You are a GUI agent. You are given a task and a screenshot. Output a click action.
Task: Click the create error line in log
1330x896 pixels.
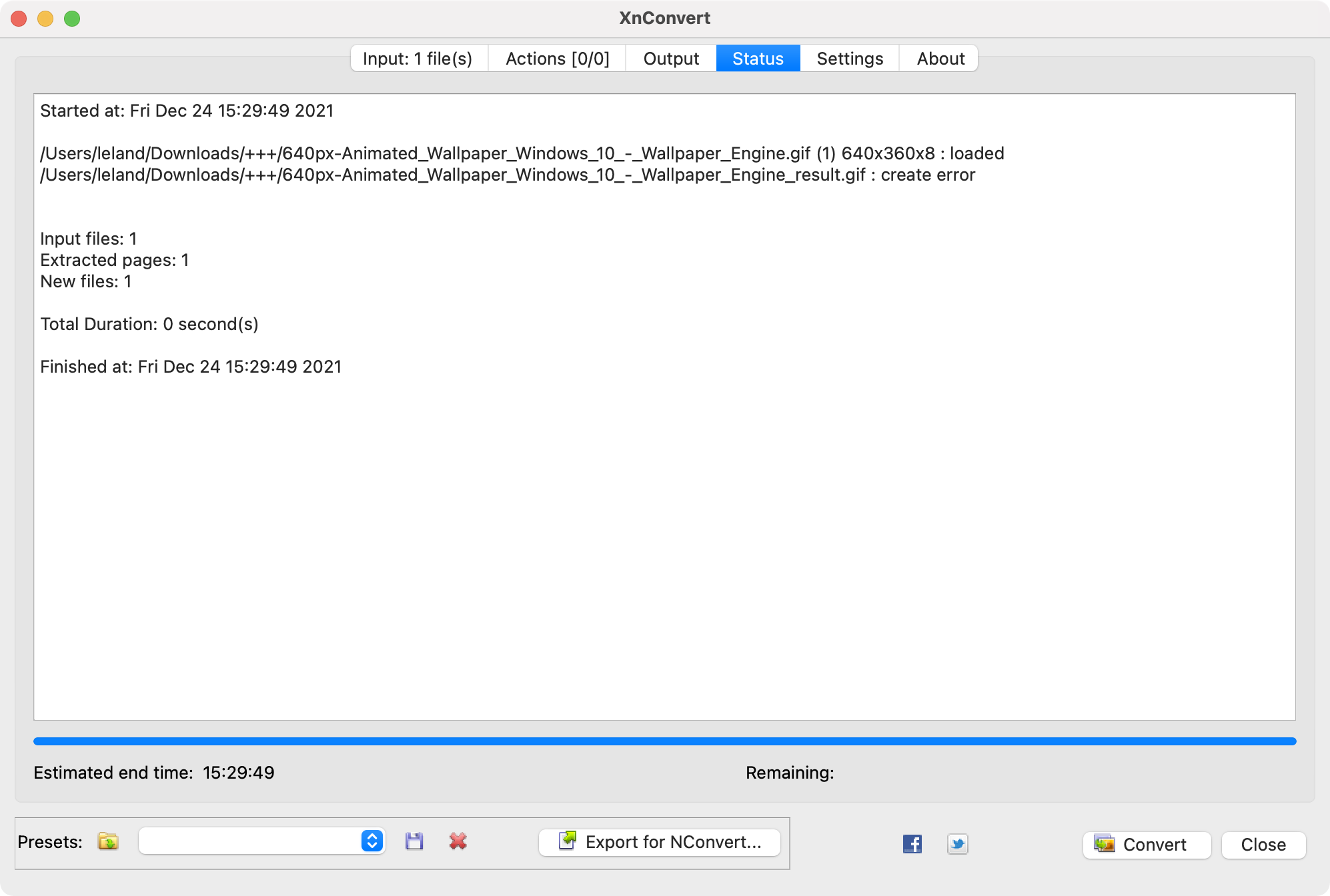click(x=507, y=175)
